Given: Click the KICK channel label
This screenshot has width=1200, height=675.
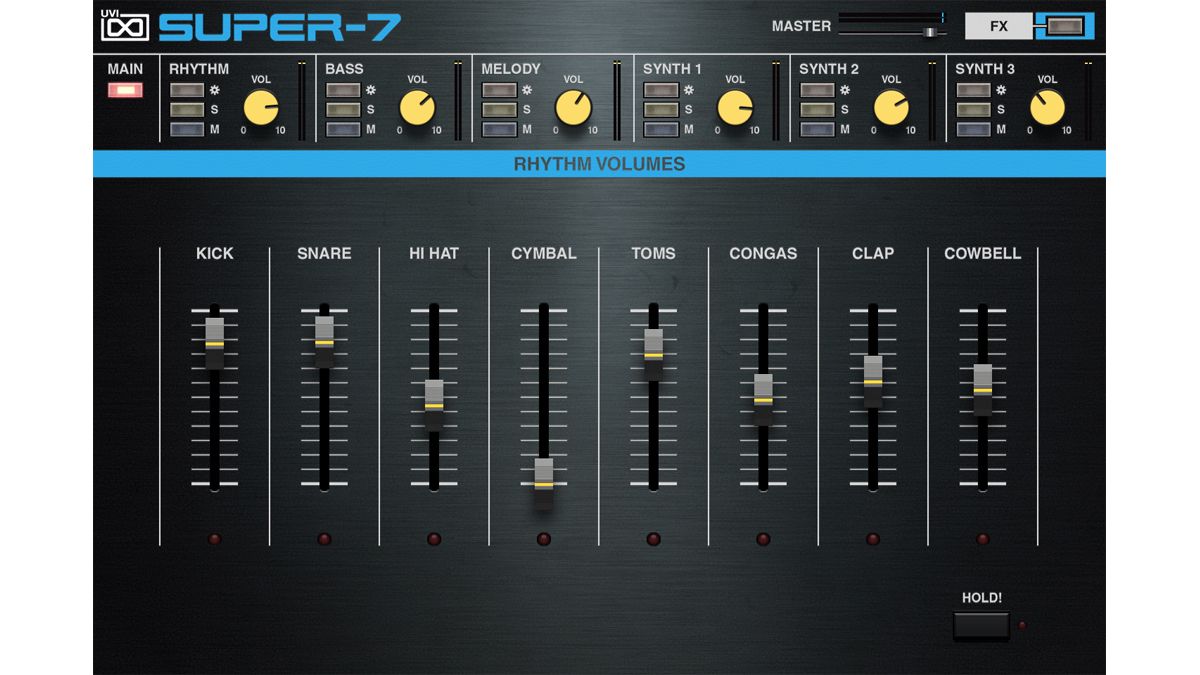Looking at the screenshot, I should tap(215, 254).
